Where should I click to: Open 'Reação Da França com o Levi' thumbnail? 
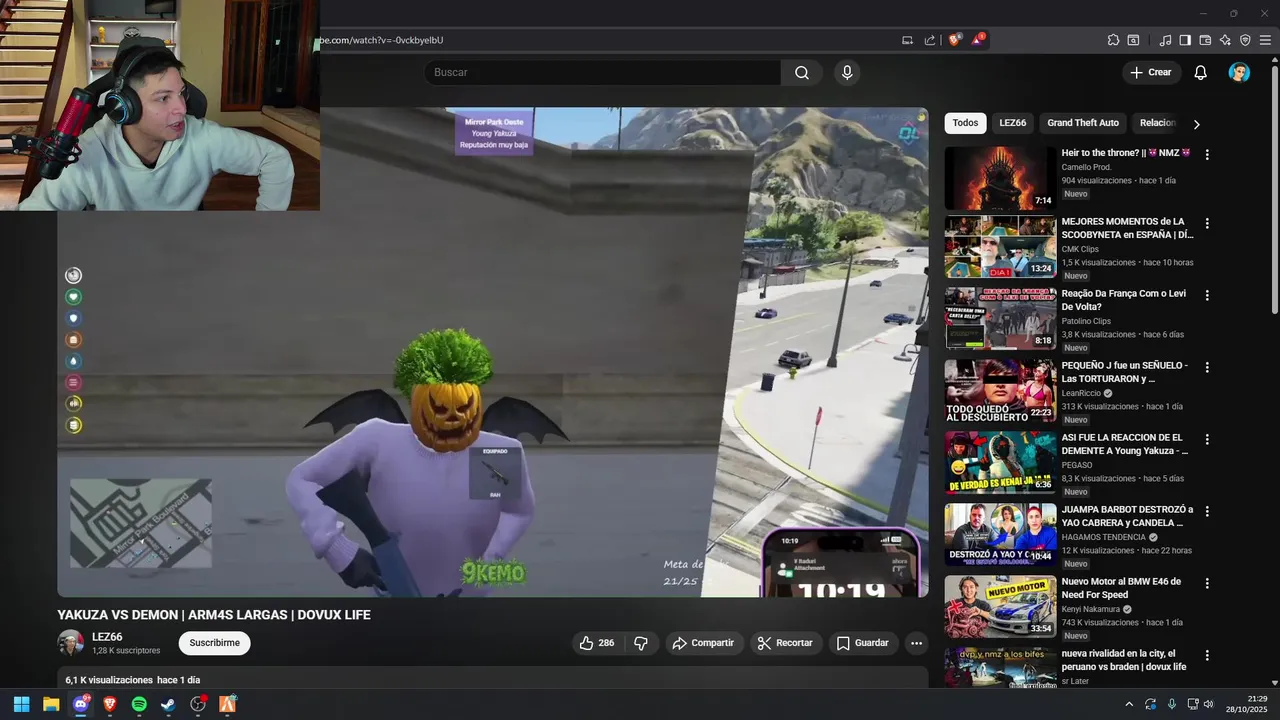point(1000,318)
